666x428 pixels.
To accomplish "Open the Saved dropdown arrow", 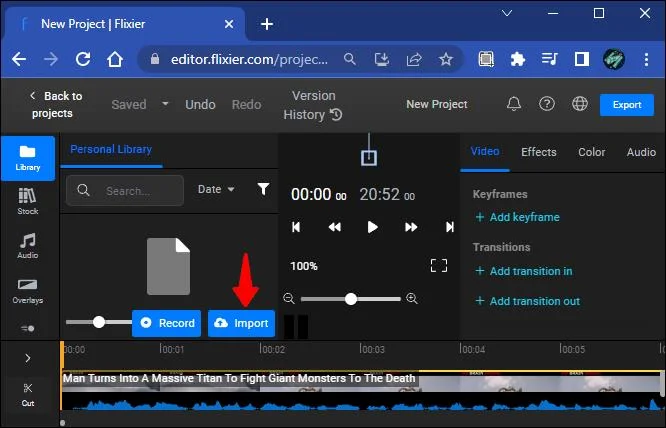I will [165, 104].
